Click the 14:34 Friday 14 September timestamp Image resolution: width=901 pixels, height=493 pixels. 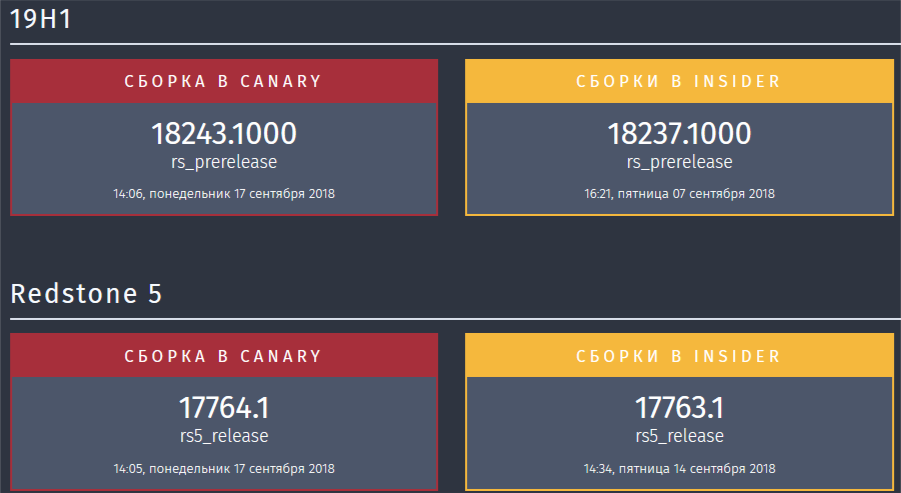tap(679, 468)
